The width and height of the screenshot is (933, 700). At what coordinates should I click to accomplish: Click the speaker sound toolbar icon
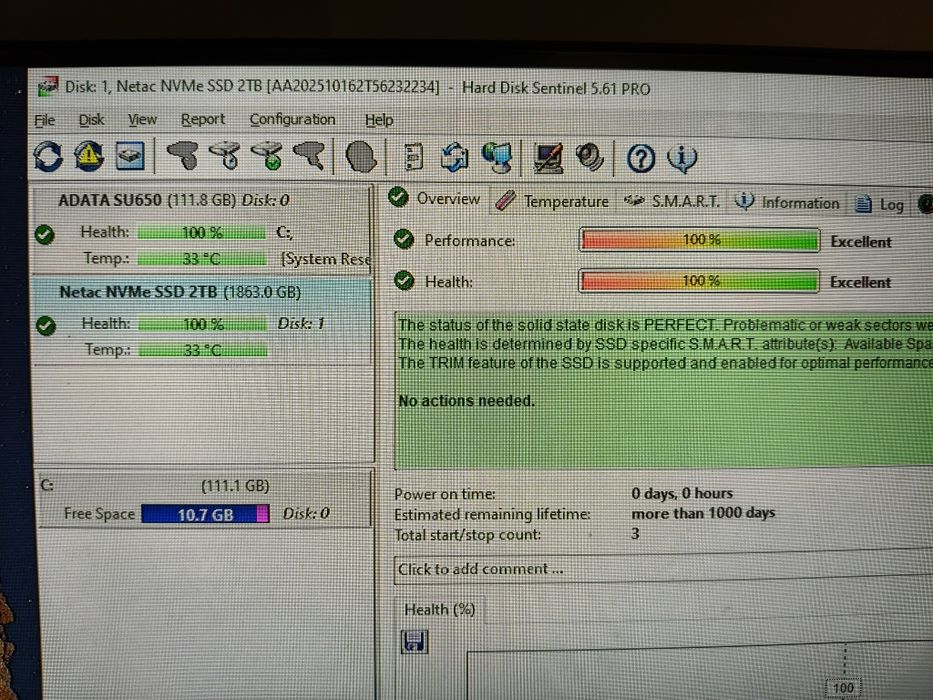tap(590, 158)
